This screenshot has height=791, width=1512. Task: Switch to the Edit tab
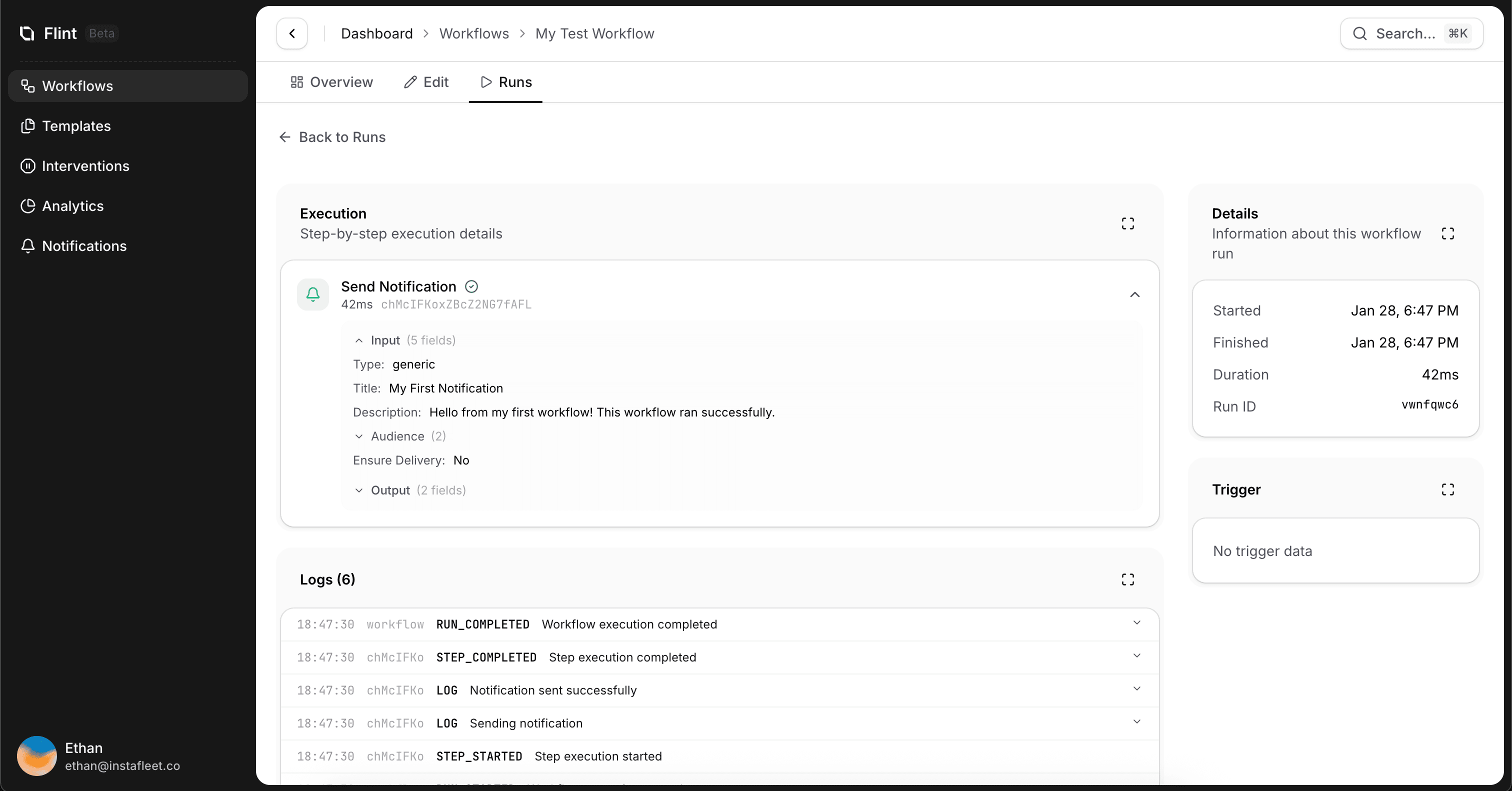(426, 82)
